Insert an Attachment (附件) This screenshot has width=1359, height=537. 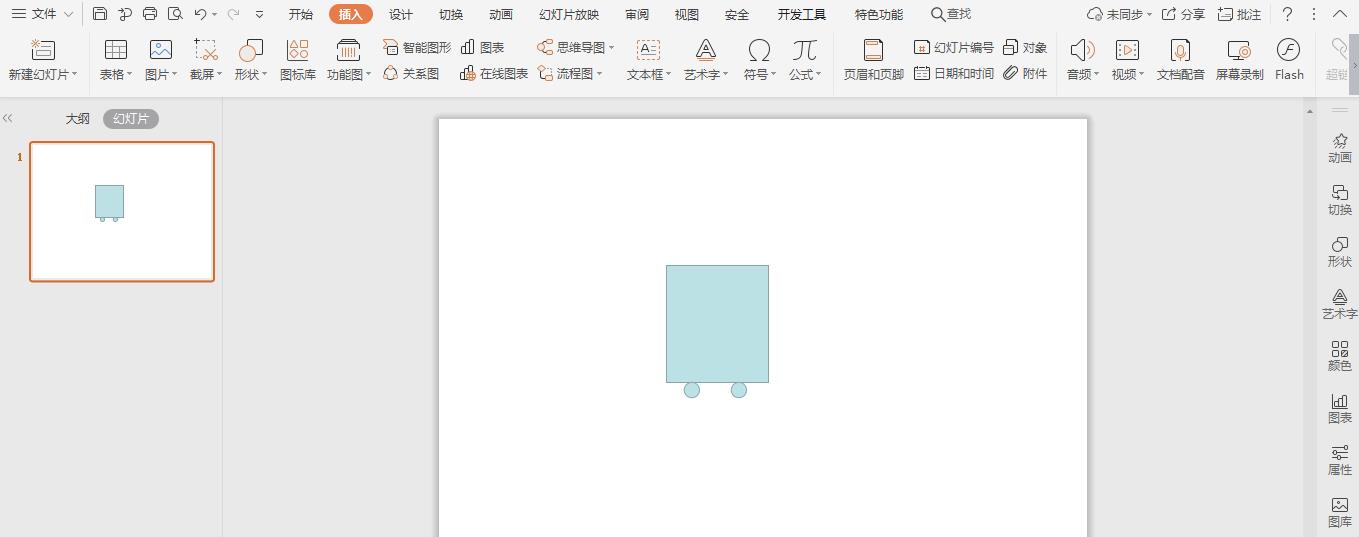pyautogui.click(x=1025, y=73)
